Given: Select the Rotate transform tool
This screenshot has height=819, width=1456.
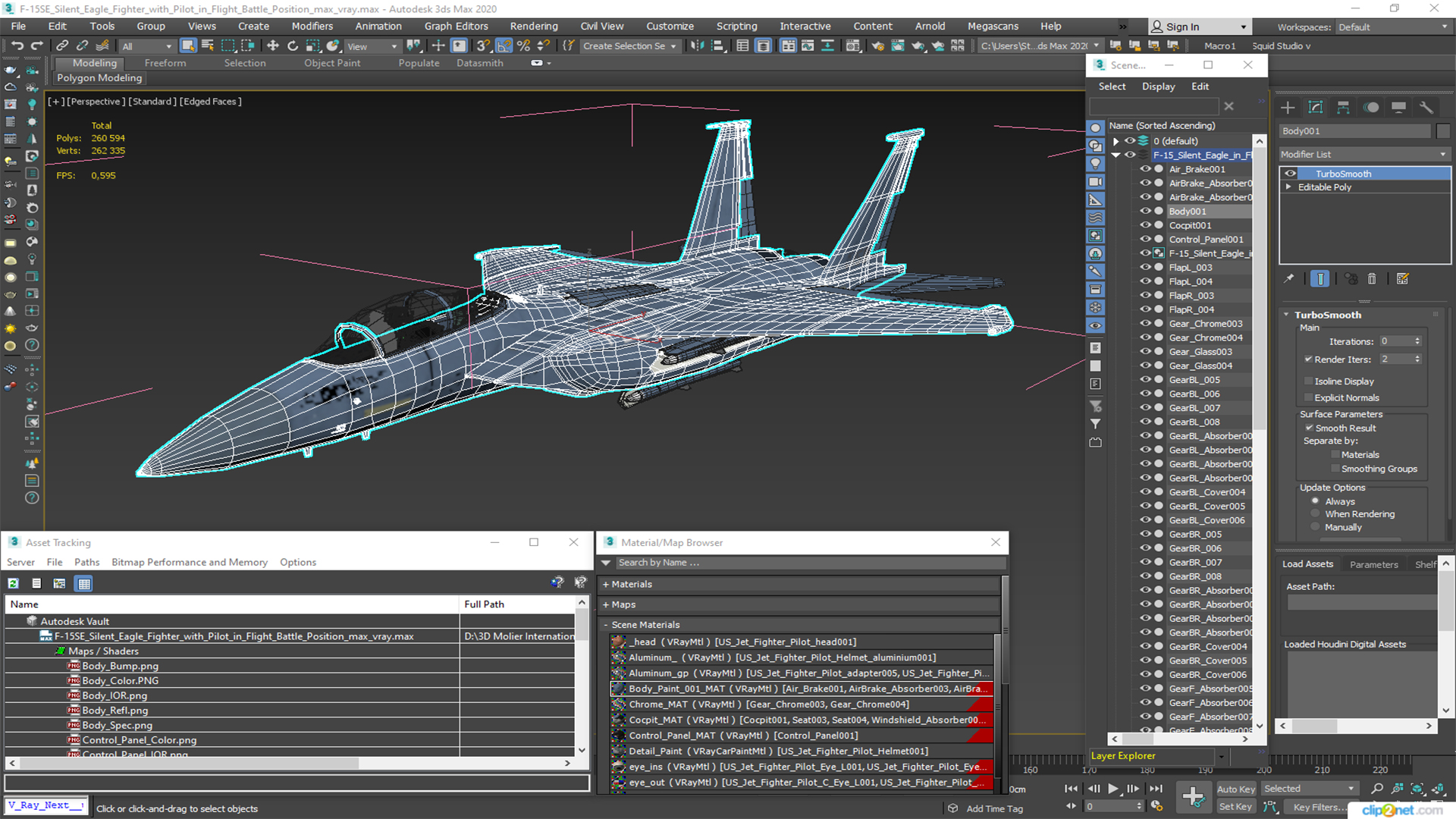Looking at the screenshot, I should coord(292,45).
